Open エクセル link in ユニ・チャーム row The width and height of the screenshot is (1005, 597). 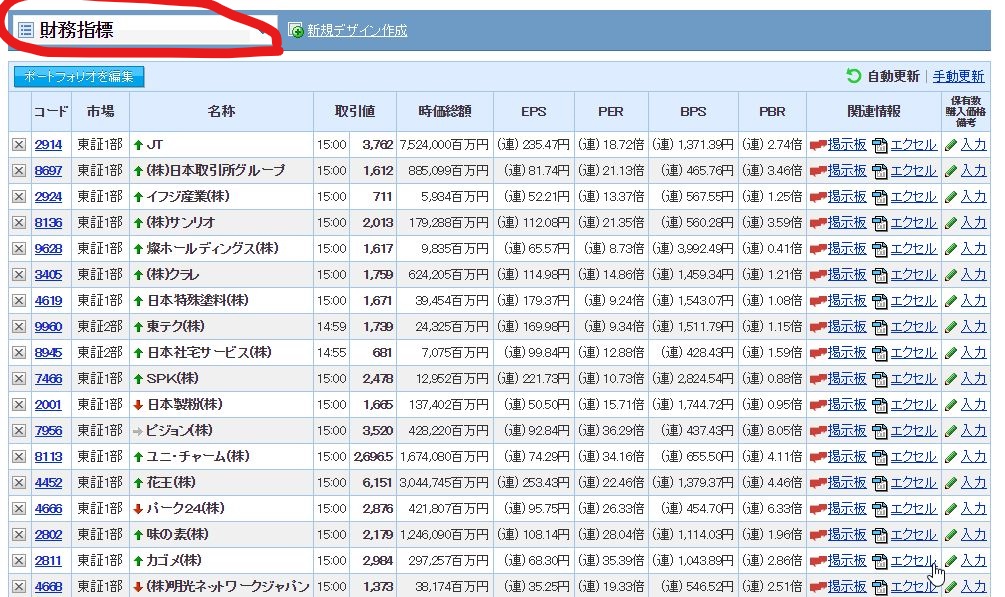point(913,457)
